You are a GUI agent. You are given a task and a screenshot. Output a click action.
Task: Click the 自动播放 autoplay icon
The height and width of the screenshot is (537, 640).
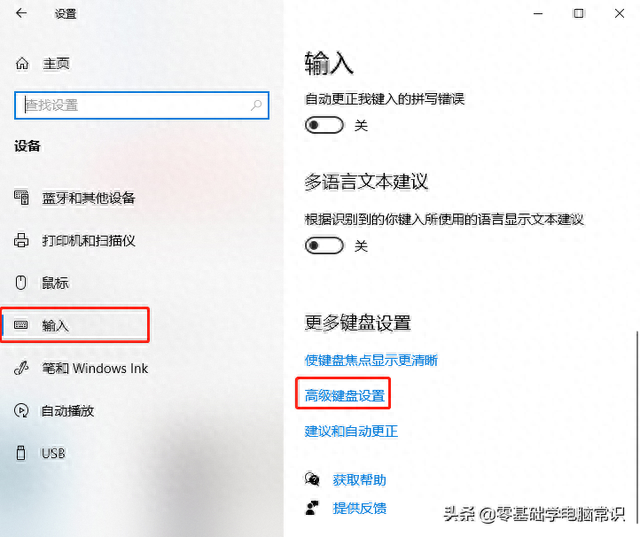pos(21,410)
